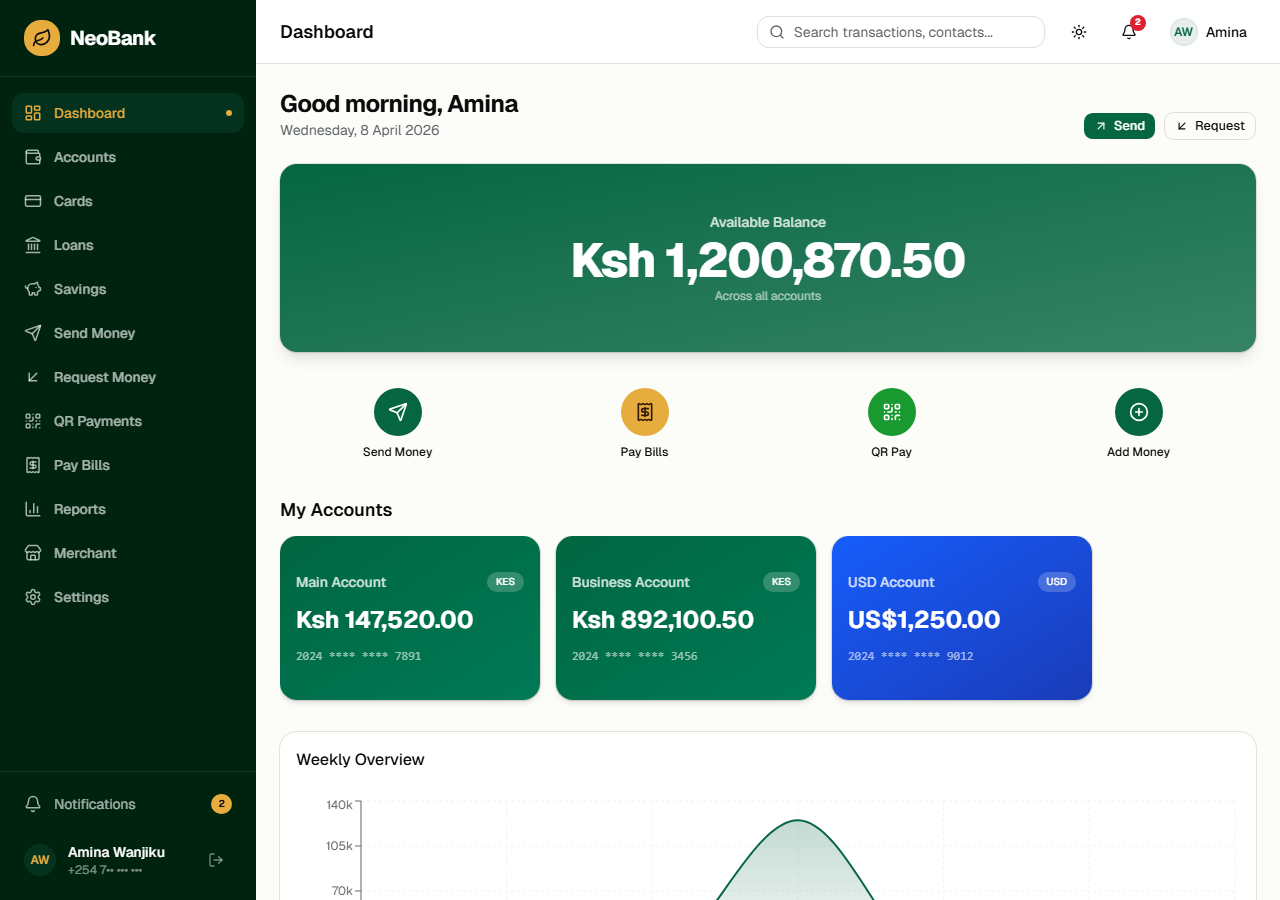Click the NeoBank leaf logo
Image resolution: width=1280 pixels, height=900 pixels.
coord(42,38)
